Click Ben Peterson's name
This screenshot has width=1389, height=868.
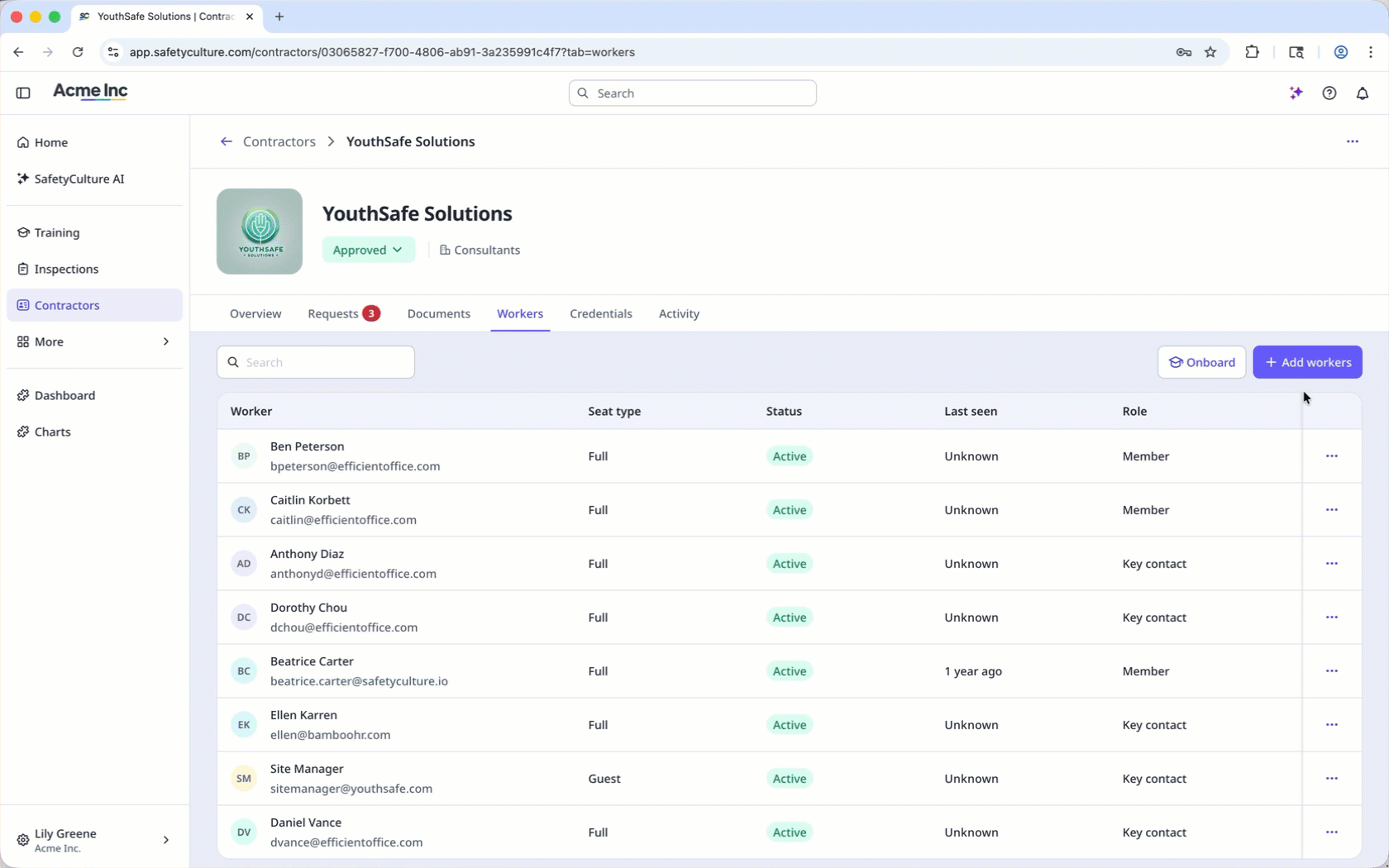point(307,446)
